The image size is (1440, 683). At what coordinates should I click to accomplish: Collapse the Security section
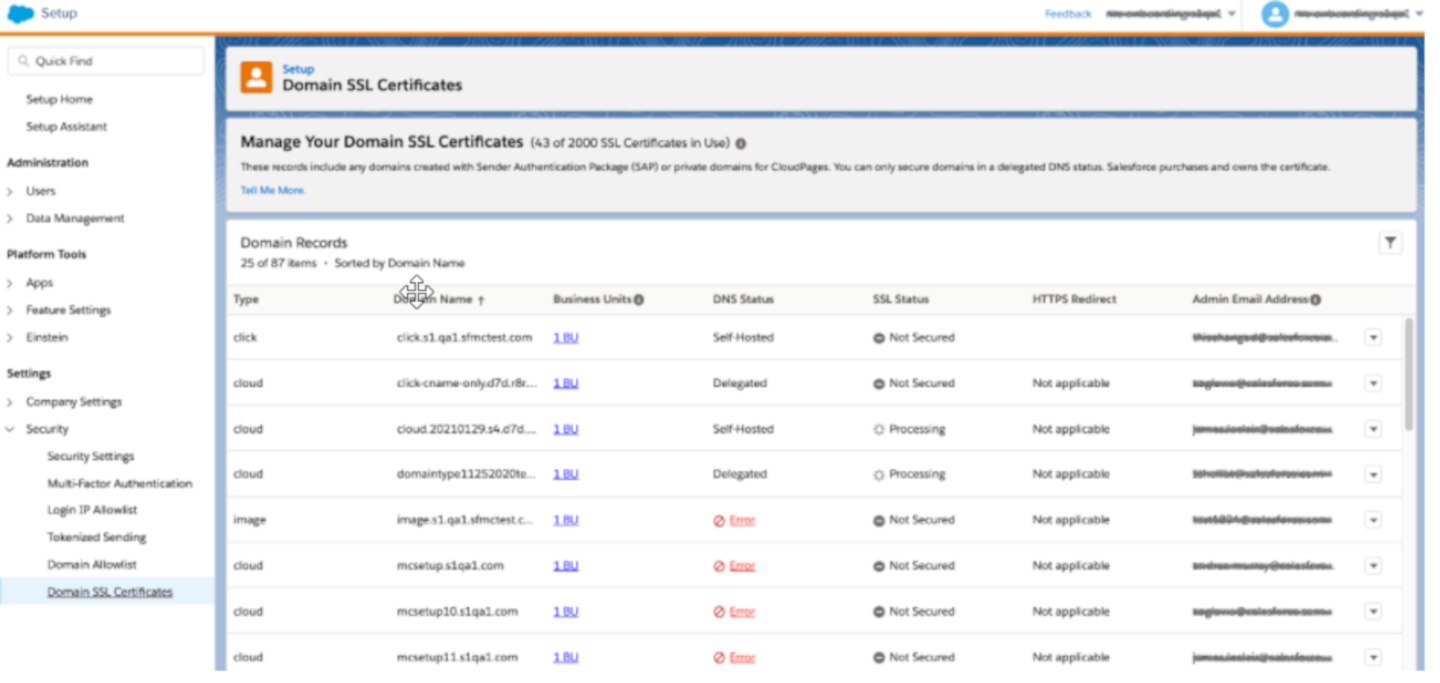10,430
